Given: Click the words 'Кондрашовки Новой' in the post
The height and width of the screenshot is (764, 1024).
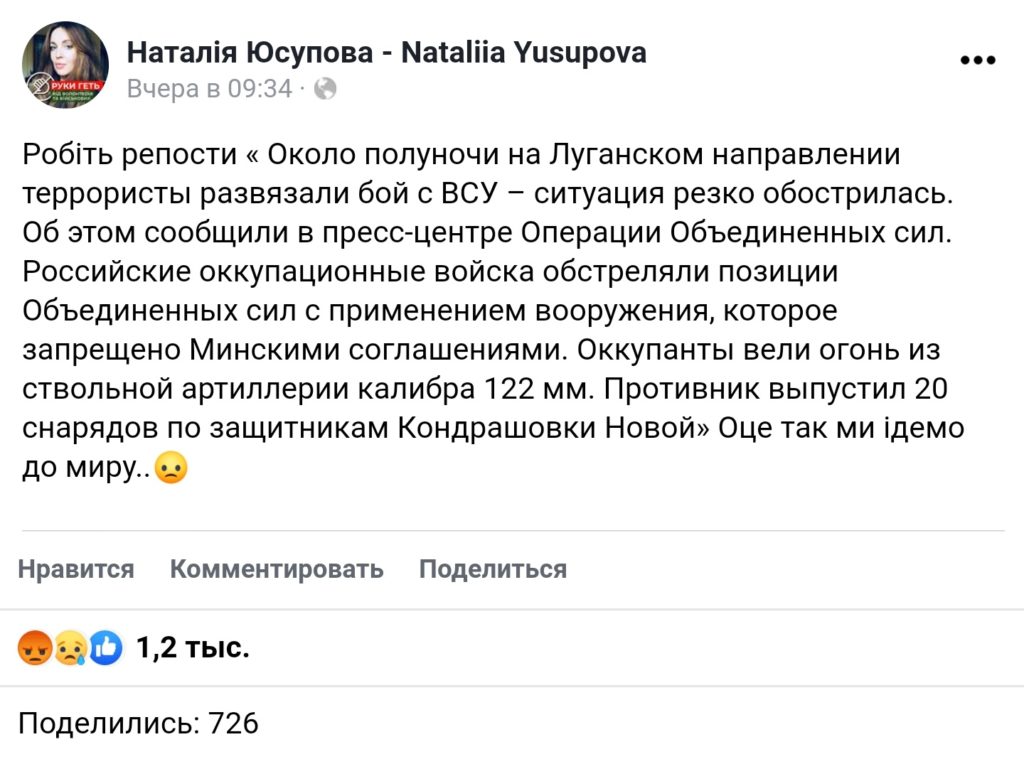Looking at the screenshot, I should coord(547,428).
